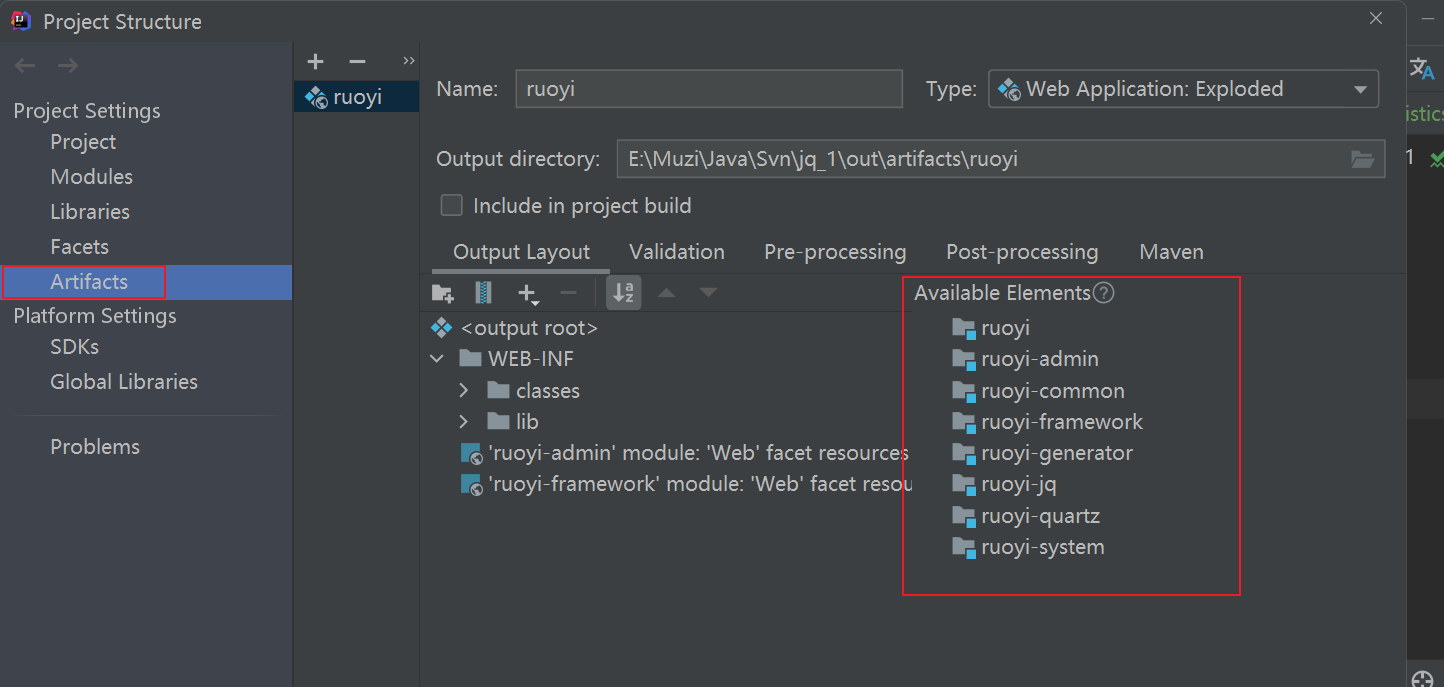Open the Post-processing tab
The height and width of the screenshot is (687, 1444).
pyautogui.click(x=1022, y=252)
